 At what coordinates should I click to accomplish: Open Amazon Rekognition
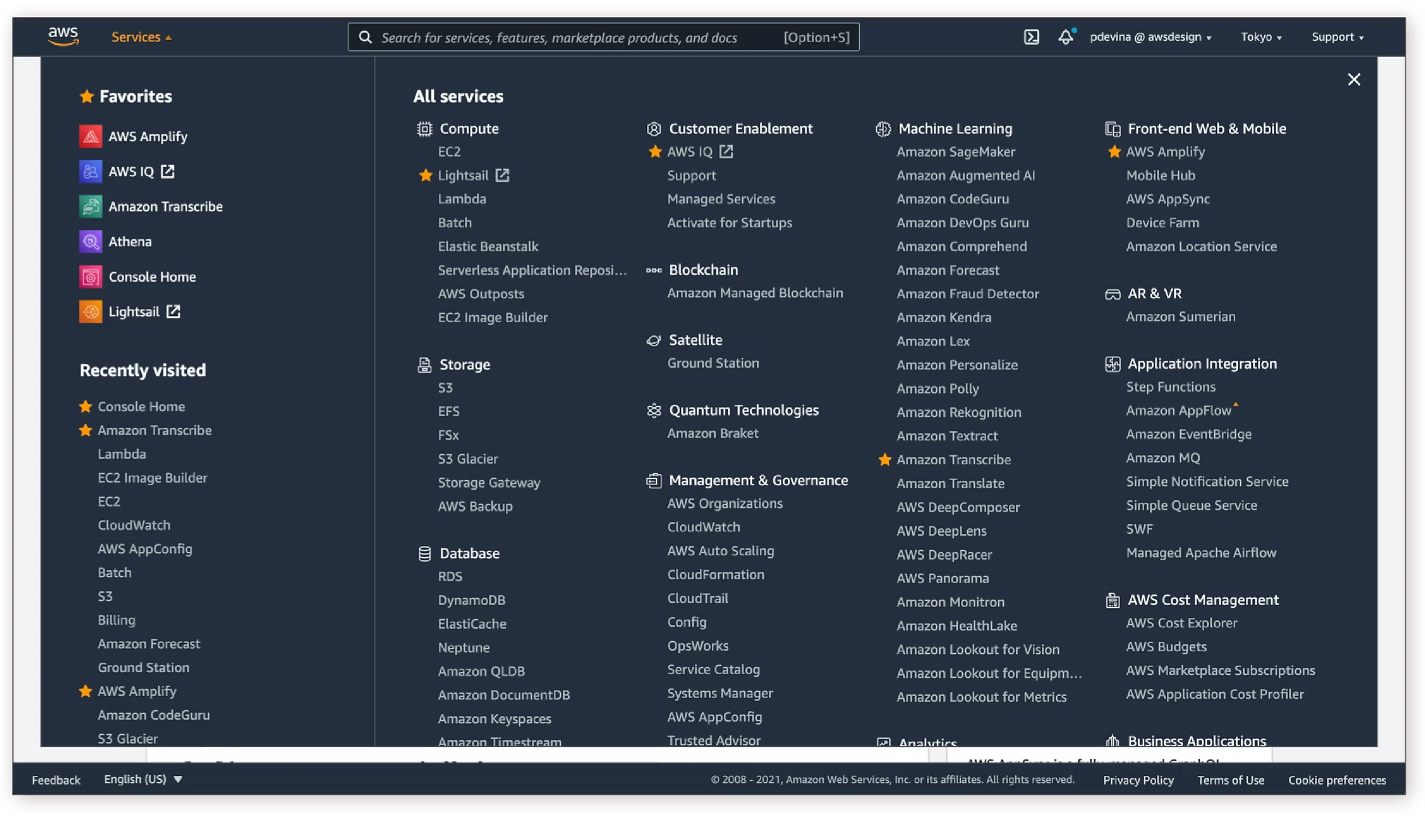coord(959,412)
